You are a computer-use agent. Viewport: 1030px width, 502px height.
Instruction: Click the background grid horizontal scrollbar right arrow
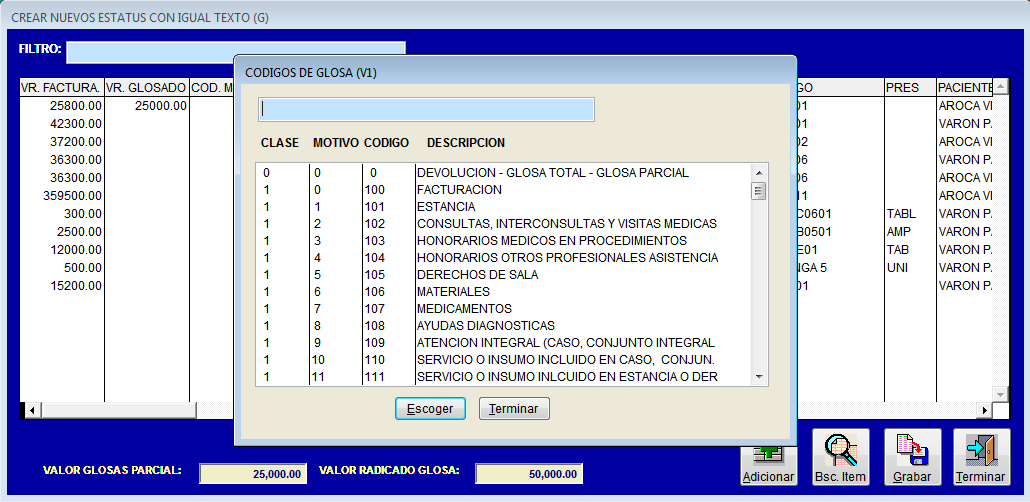coord(984,410)
